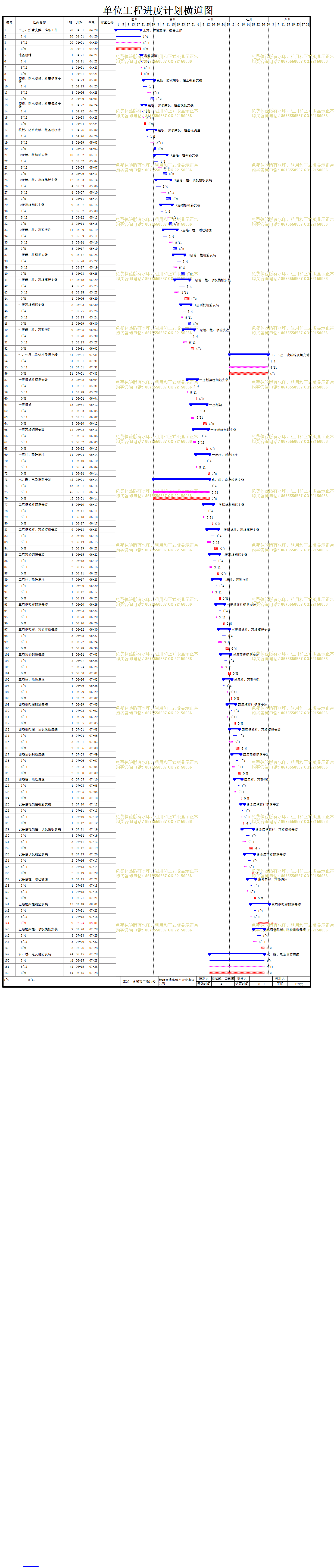Click the blue summary bar for 土方、护壁支撑、准备工作
This screenshot has height=1568, width=334.
pos(128,29)
